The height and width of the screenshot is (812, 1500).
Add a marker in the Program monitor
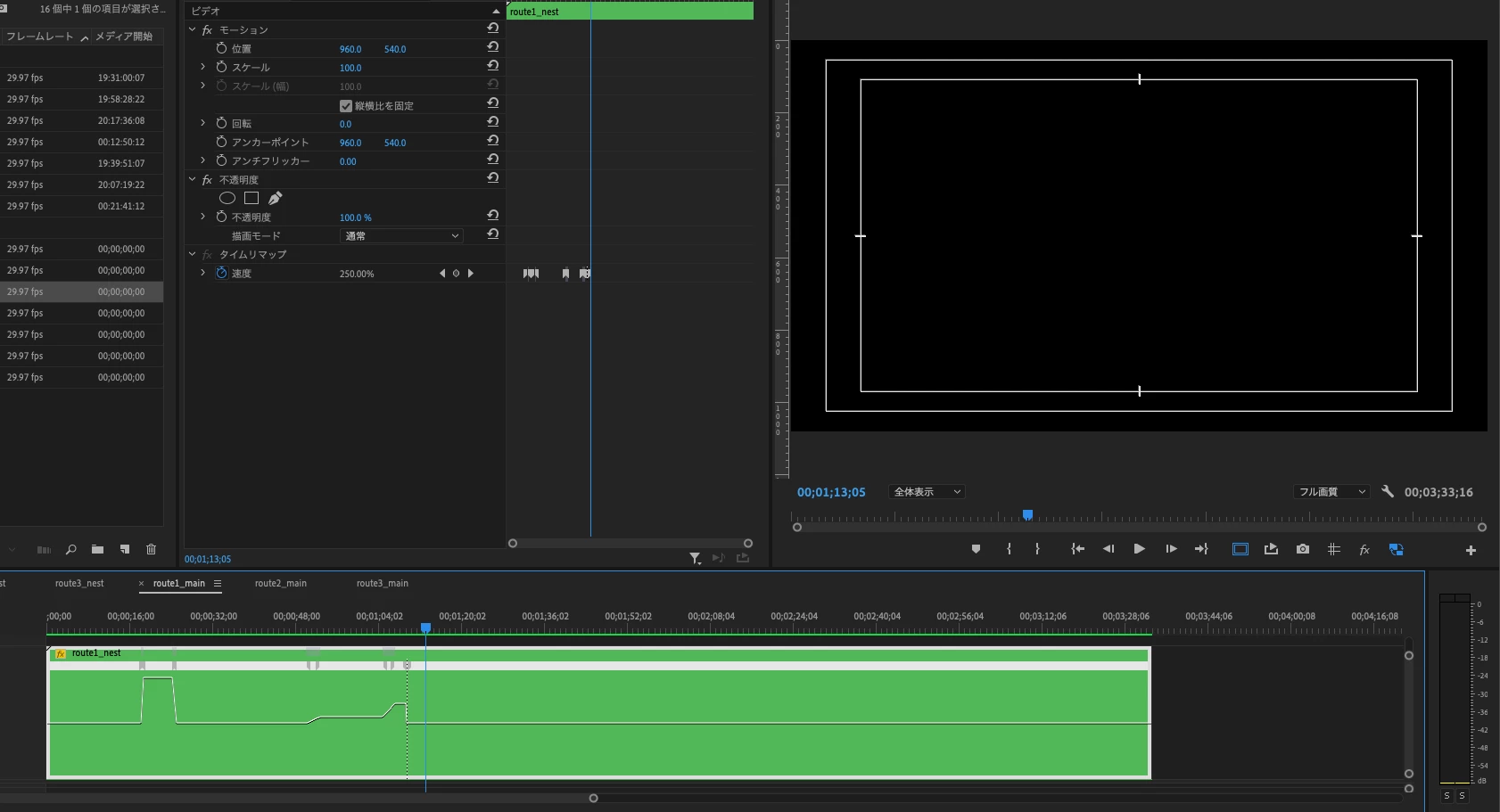pos(976,549)
